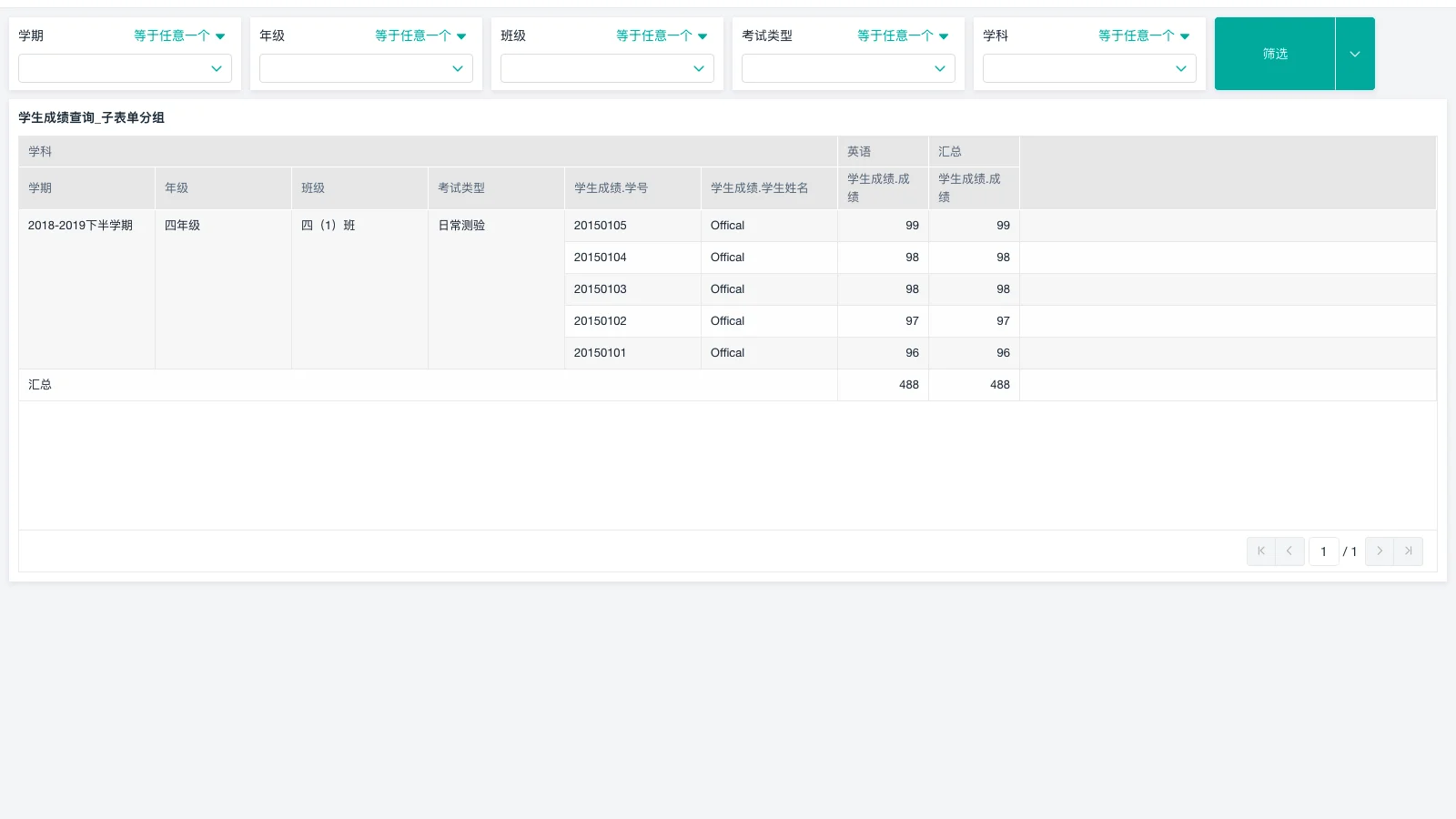1456x819 pixels.
Task: Open the 等于任意一个 condition dropdown for 年级
Action: 420,35
